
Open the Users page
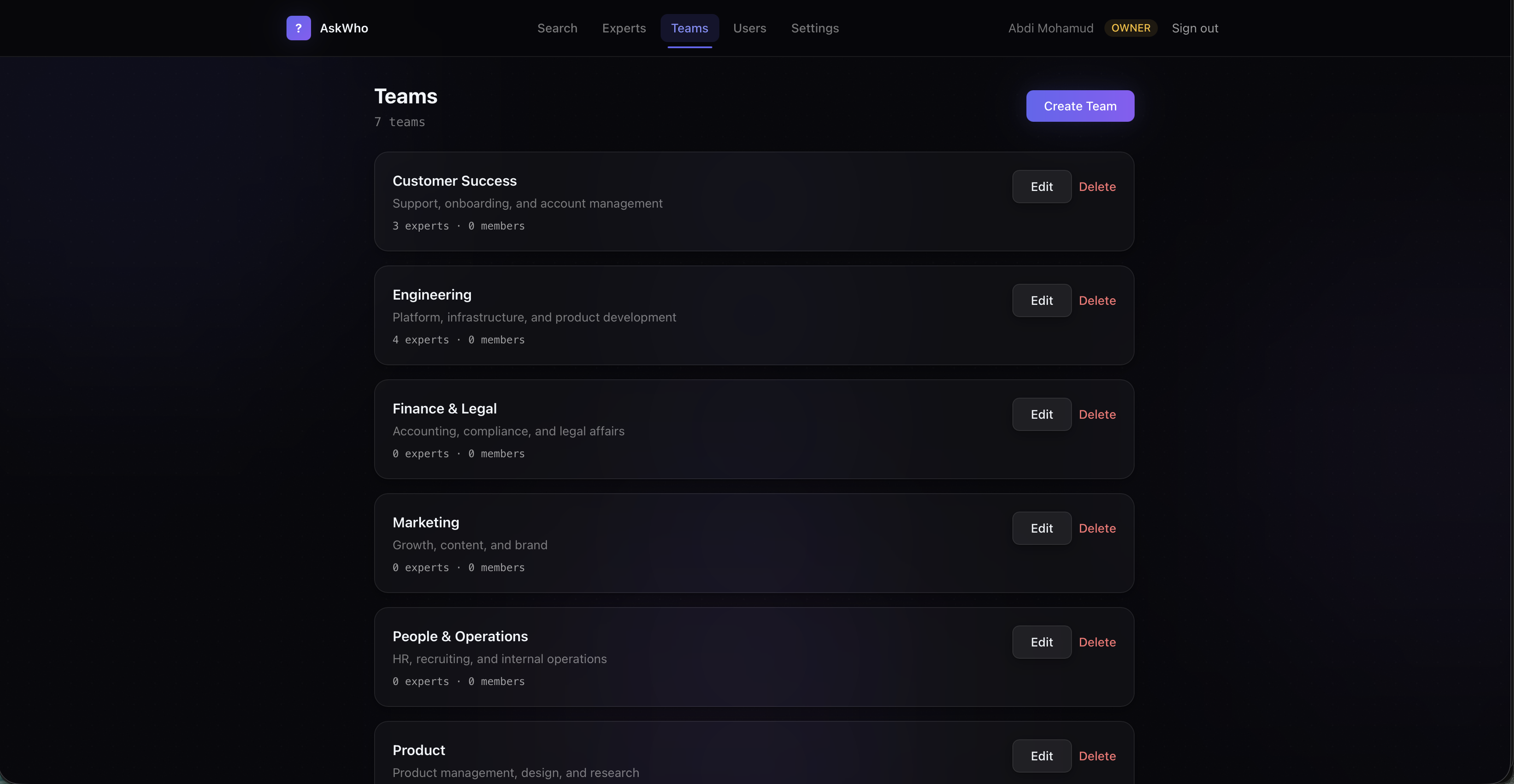pyautogui.click(x=750, y=28)
